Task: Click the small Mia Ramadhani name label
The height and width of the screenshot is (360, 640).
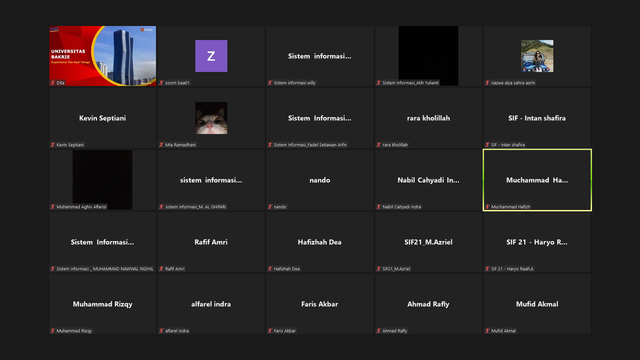Action: [x=180, y=145]
